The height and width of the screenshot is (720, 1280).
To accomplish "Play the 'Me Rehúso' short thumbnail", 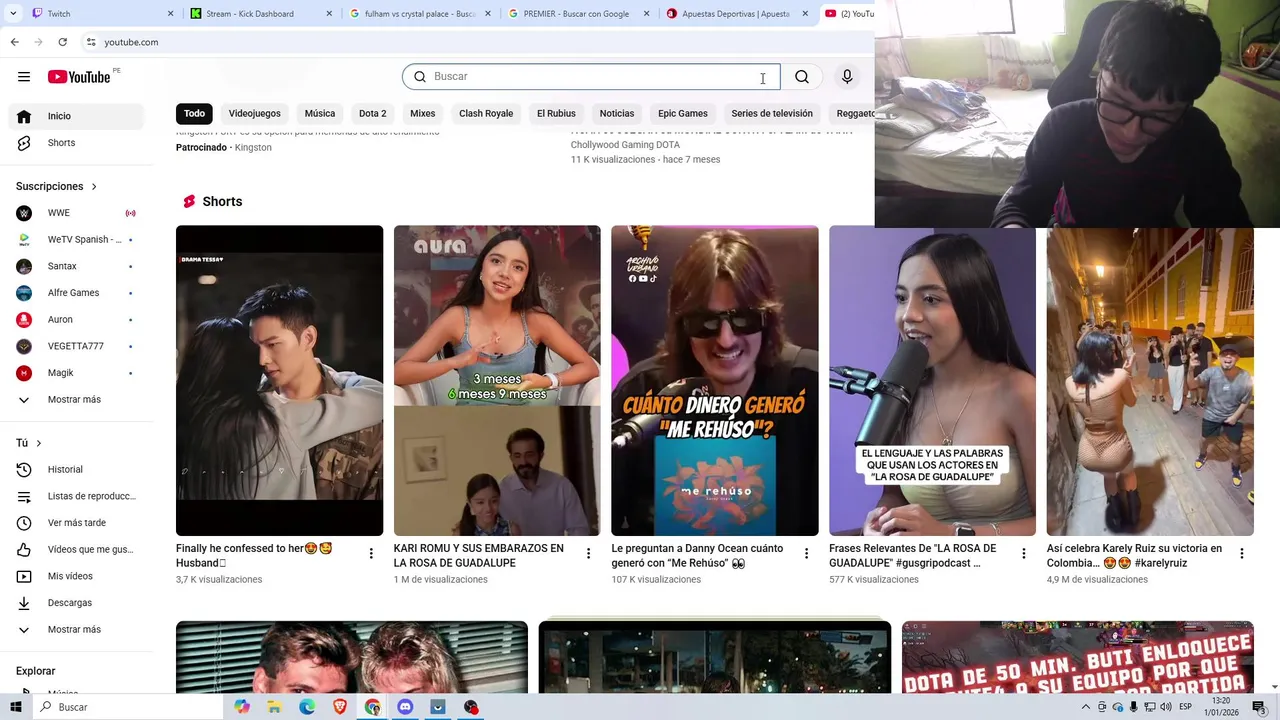I will click(715, 380).
